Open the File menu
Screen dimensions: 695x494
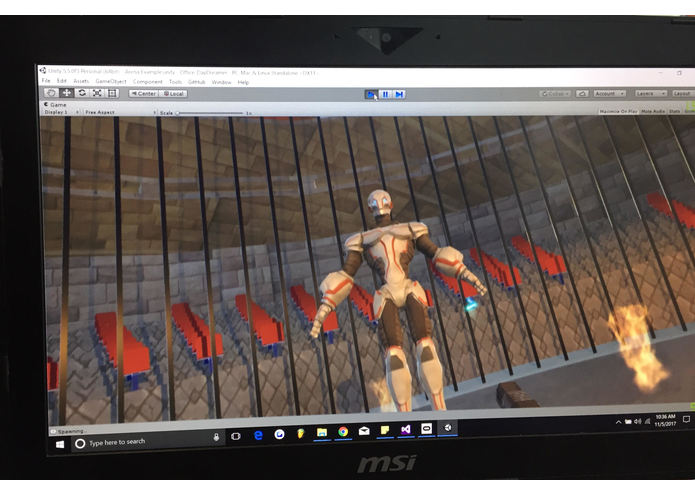pos(46,81)
